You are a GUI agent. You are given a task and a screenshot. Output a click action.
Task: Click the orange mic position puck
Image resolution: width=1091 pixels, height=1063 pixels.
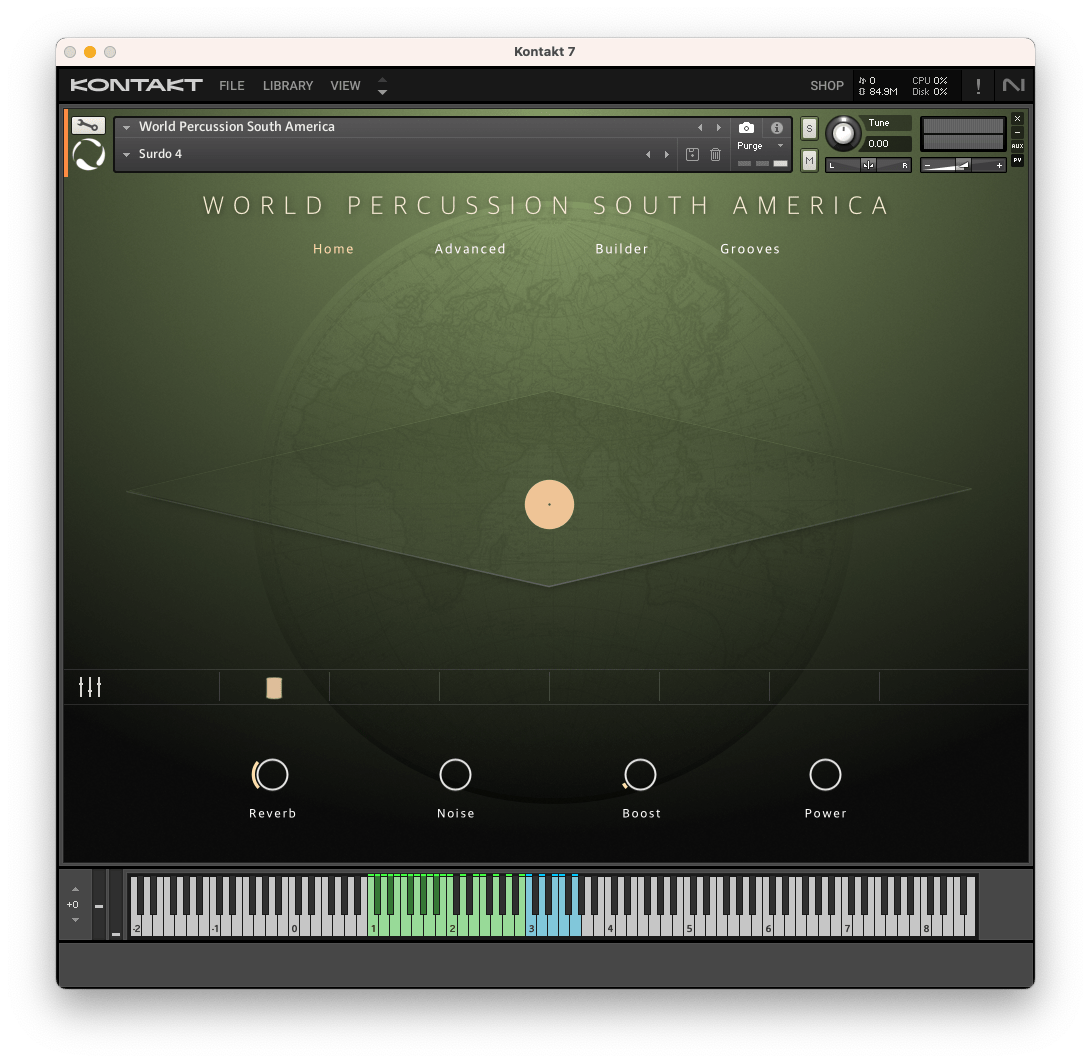point(549,504)
